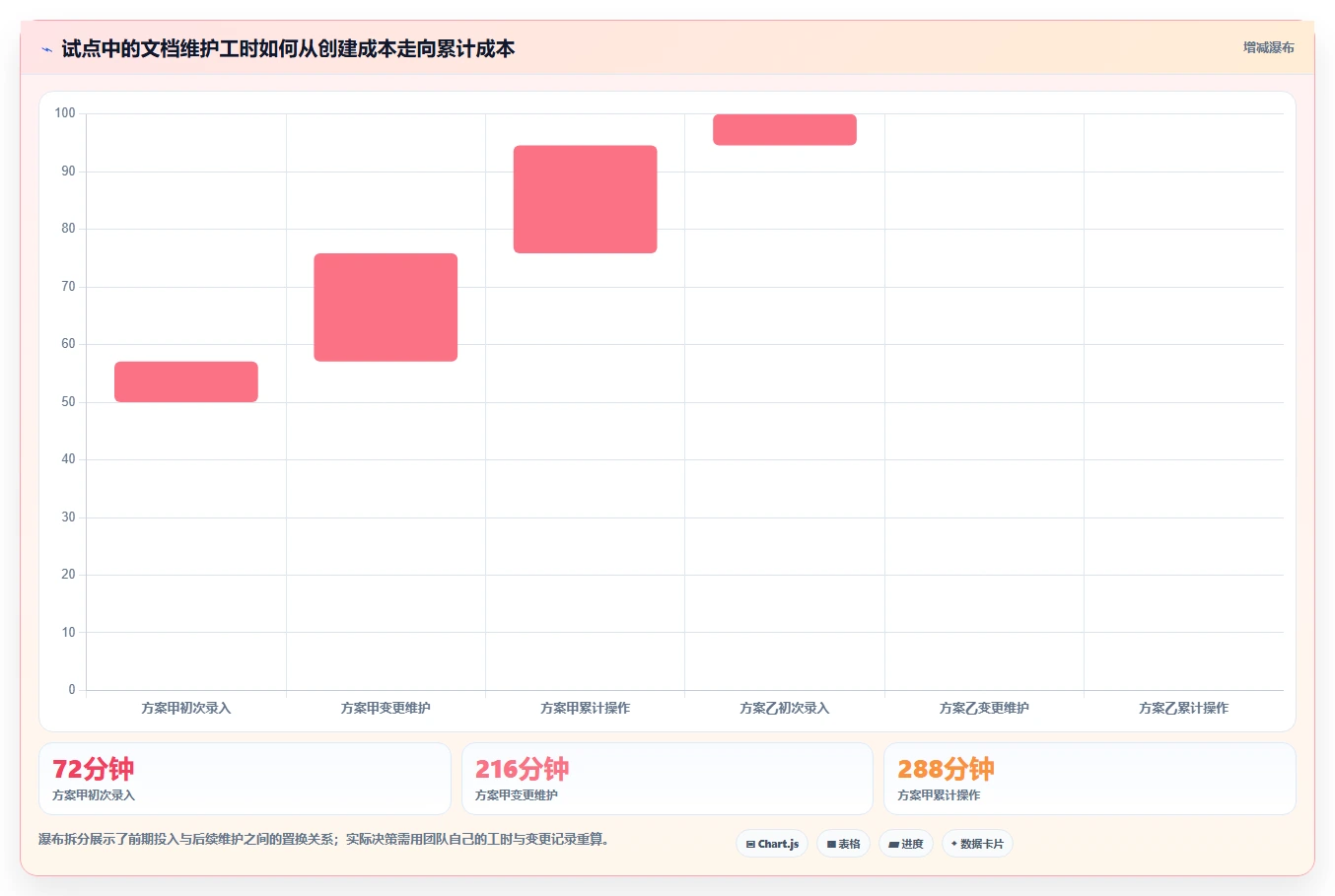
Task: Select the 方案甲初次录入 waterfall bar
Action: pos(186,381)
